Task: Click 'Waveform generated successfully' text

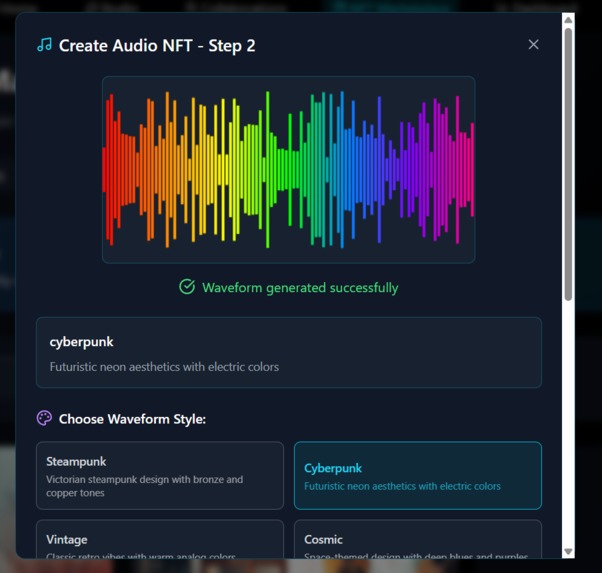Action: click(300, 288)
